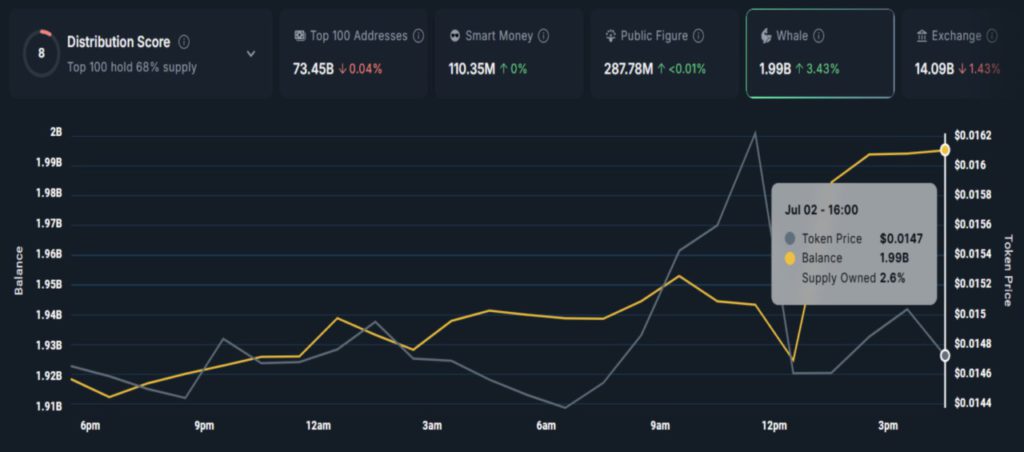Select the Public Figure card
This screenshot has height=452, width=1024.
pyautogui.click(x=664, y=54)
